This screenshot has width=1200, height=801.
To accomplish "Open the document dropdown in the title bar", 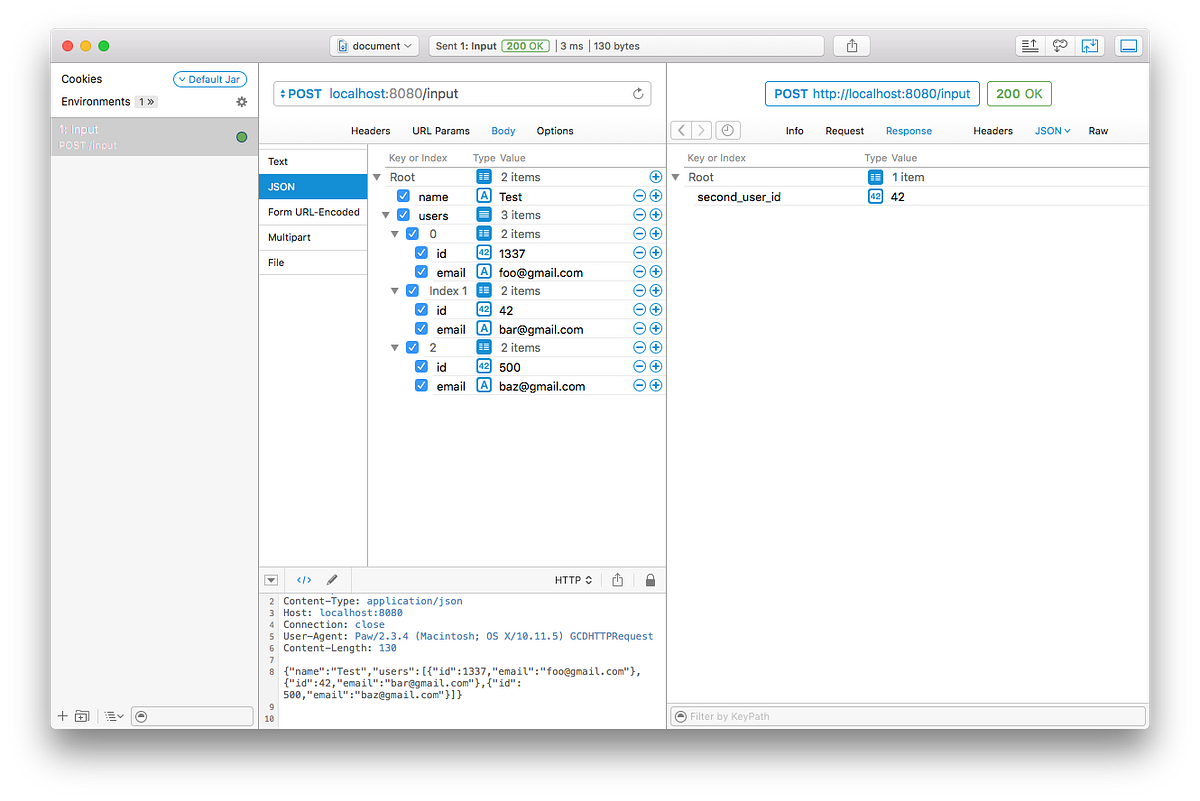I will point(374,46).
